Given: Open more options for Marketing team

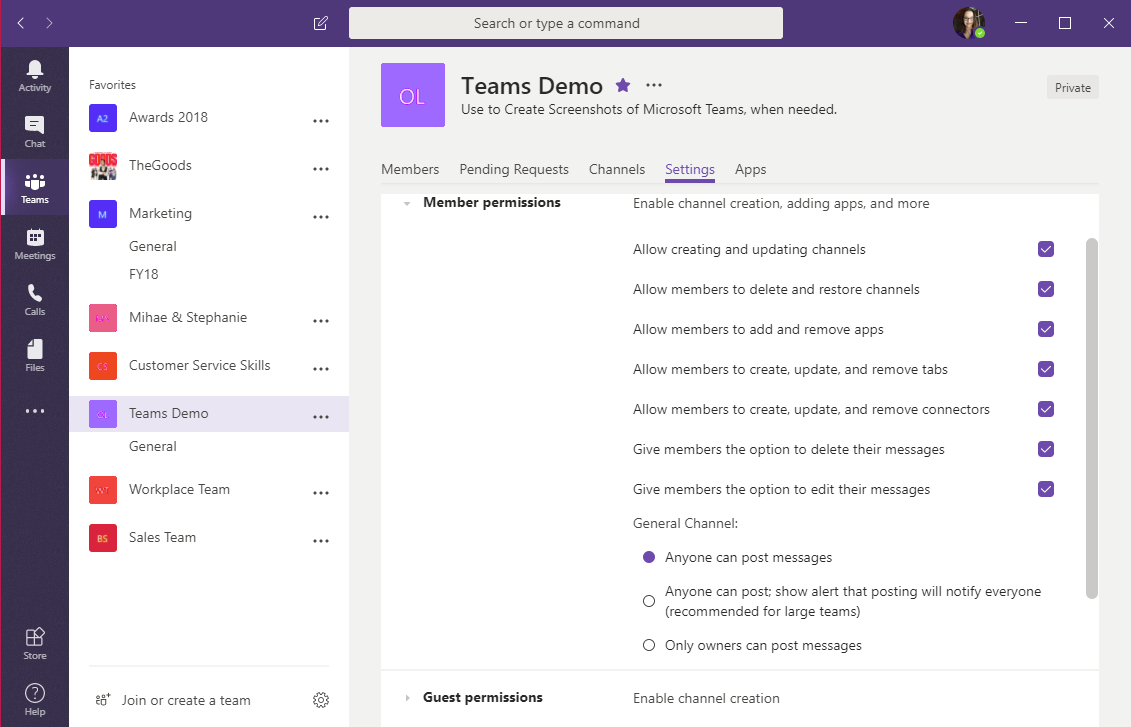Looking at the screenshot, I should pyautogui.click(x=321, y=217).
